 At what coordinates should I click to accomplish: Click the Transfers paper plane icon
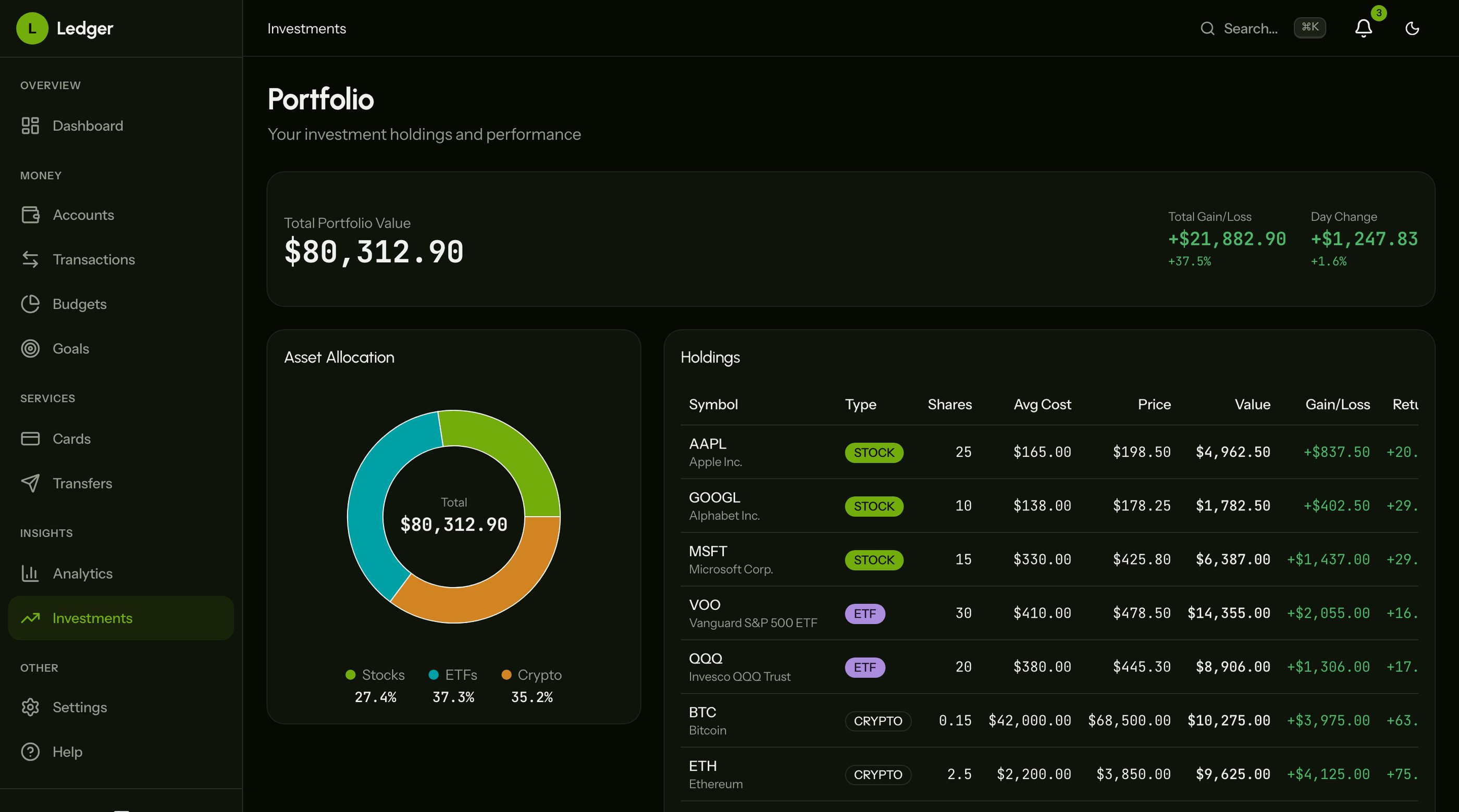[x=30, y=483]
